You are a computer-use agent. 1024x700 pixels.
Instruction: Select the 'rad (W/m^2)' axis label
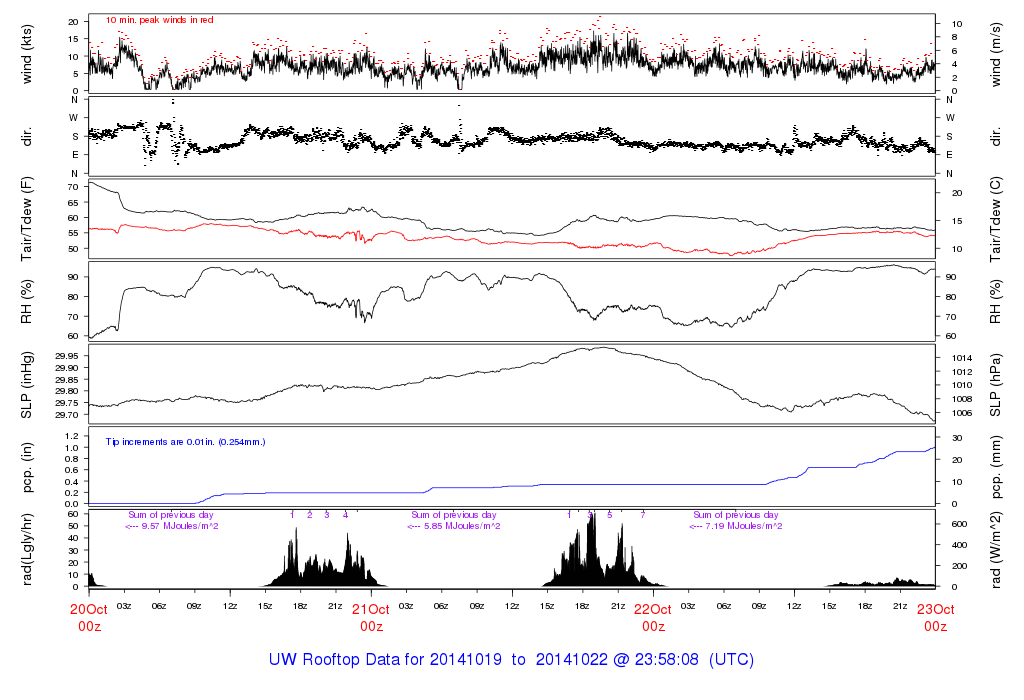point(996,550)
